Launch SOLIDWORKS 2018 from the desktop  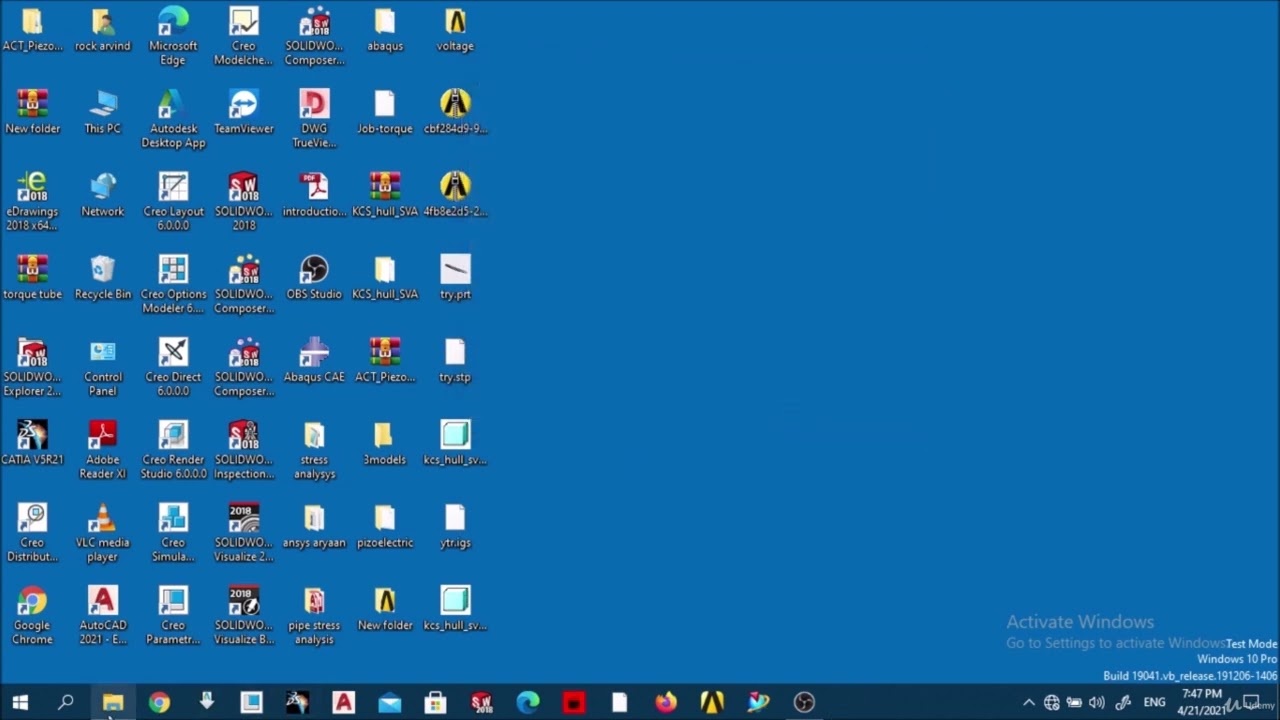[243, 201]
